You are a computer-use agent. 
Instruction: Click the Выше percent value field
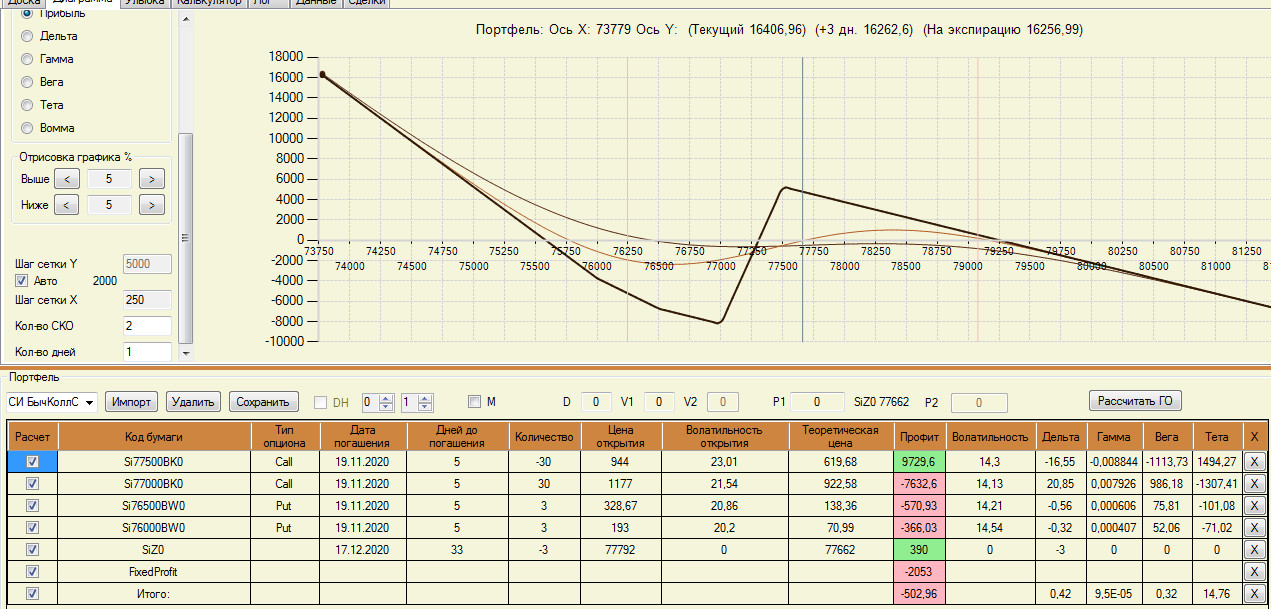pos(109,179)
